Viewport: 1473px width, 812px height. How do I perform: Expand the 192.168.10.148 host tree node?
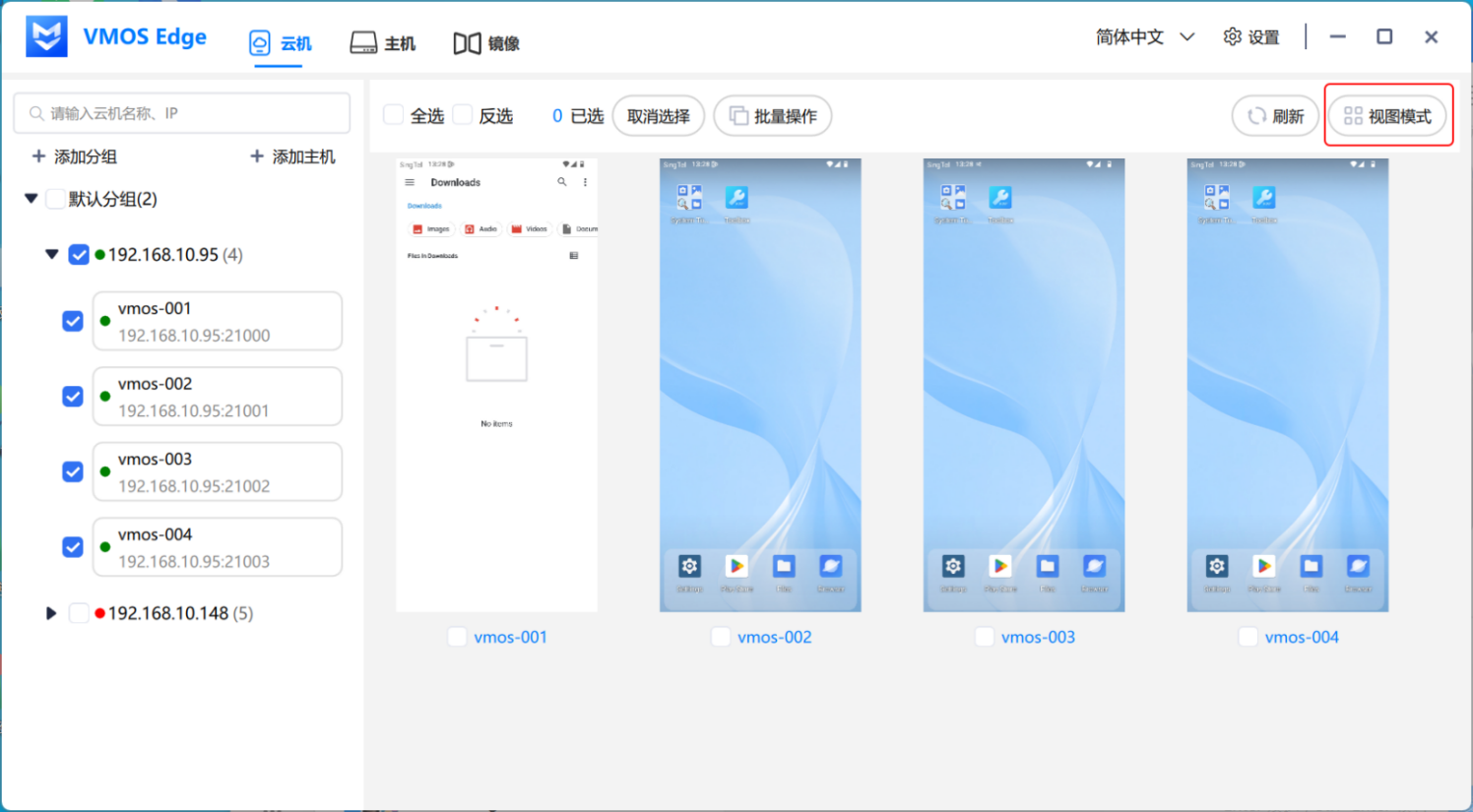tap(51, 613)
